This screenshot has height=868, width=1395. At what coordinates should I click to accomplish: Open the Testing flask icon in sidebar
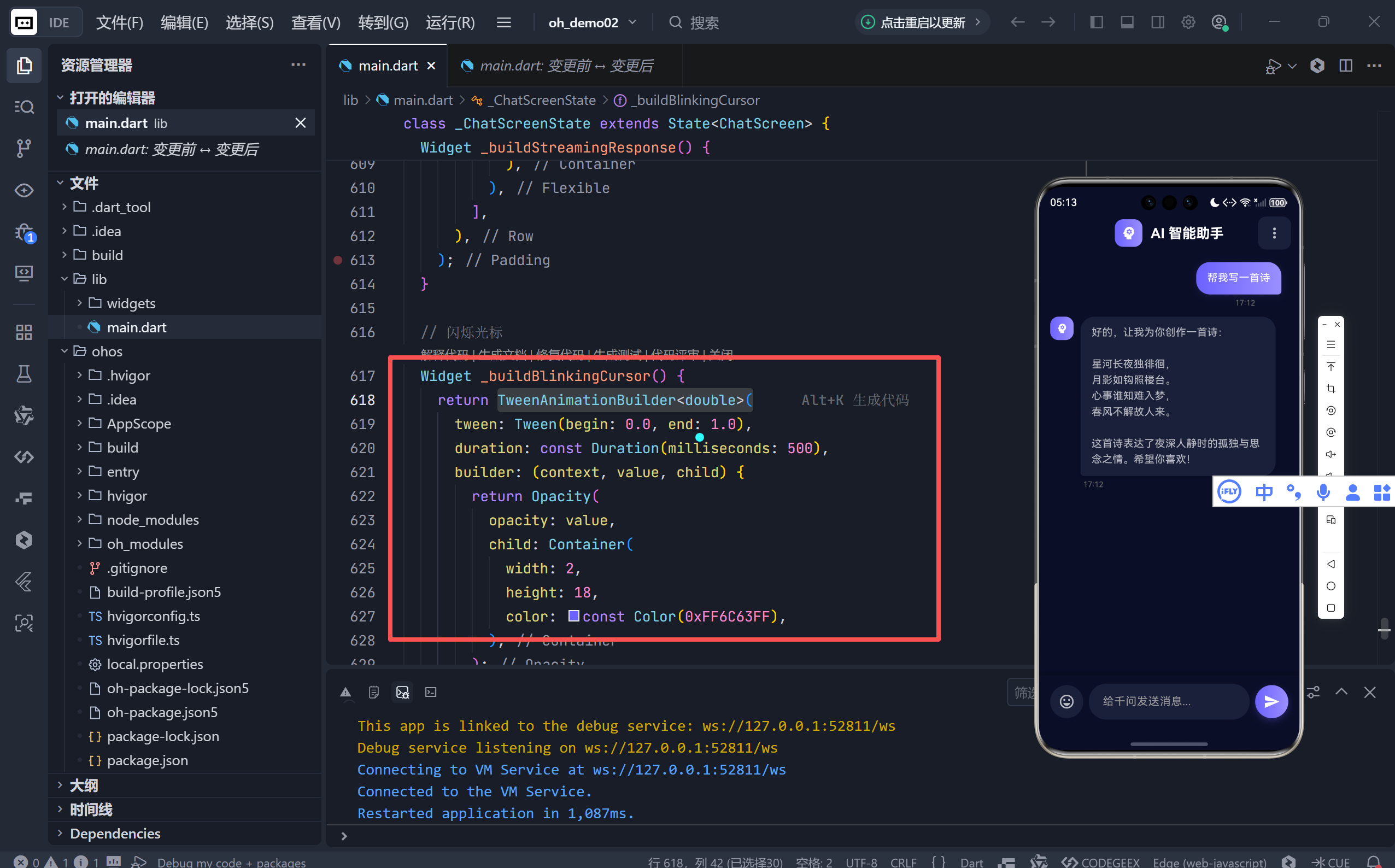point(24,374)
